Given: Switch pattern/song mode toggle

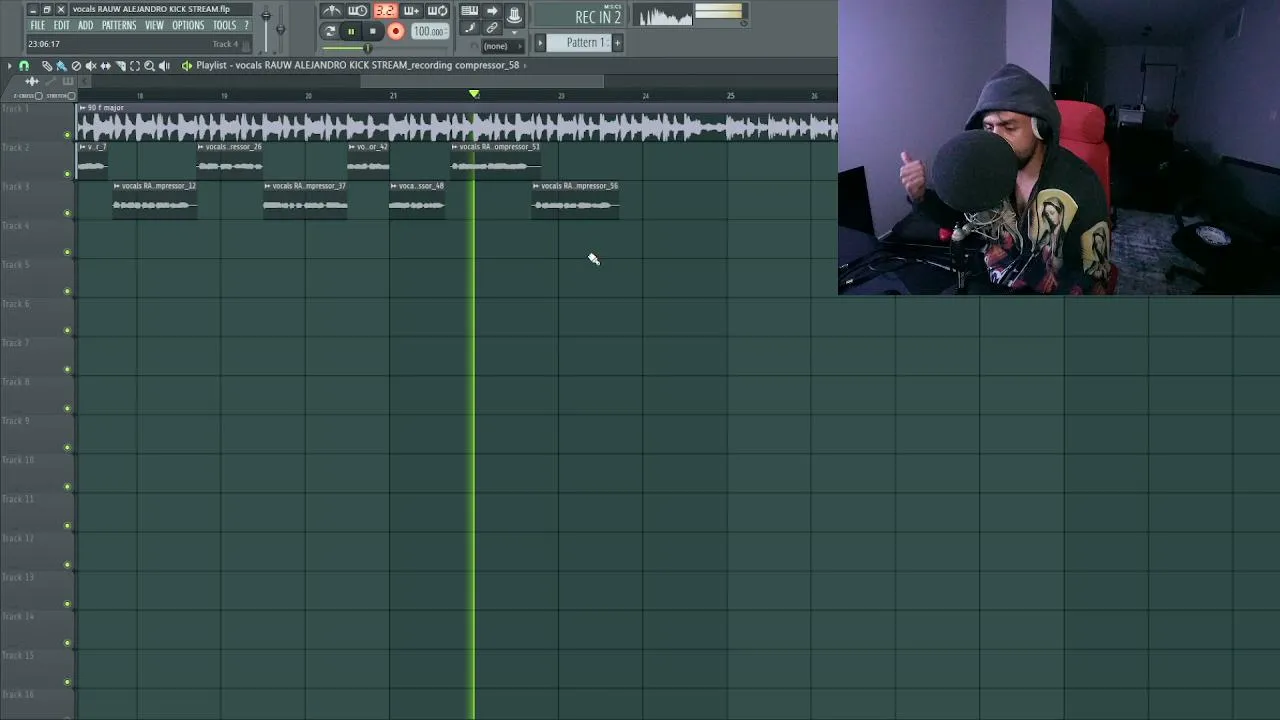Looking at the screenshot, I should coord(330,31).
